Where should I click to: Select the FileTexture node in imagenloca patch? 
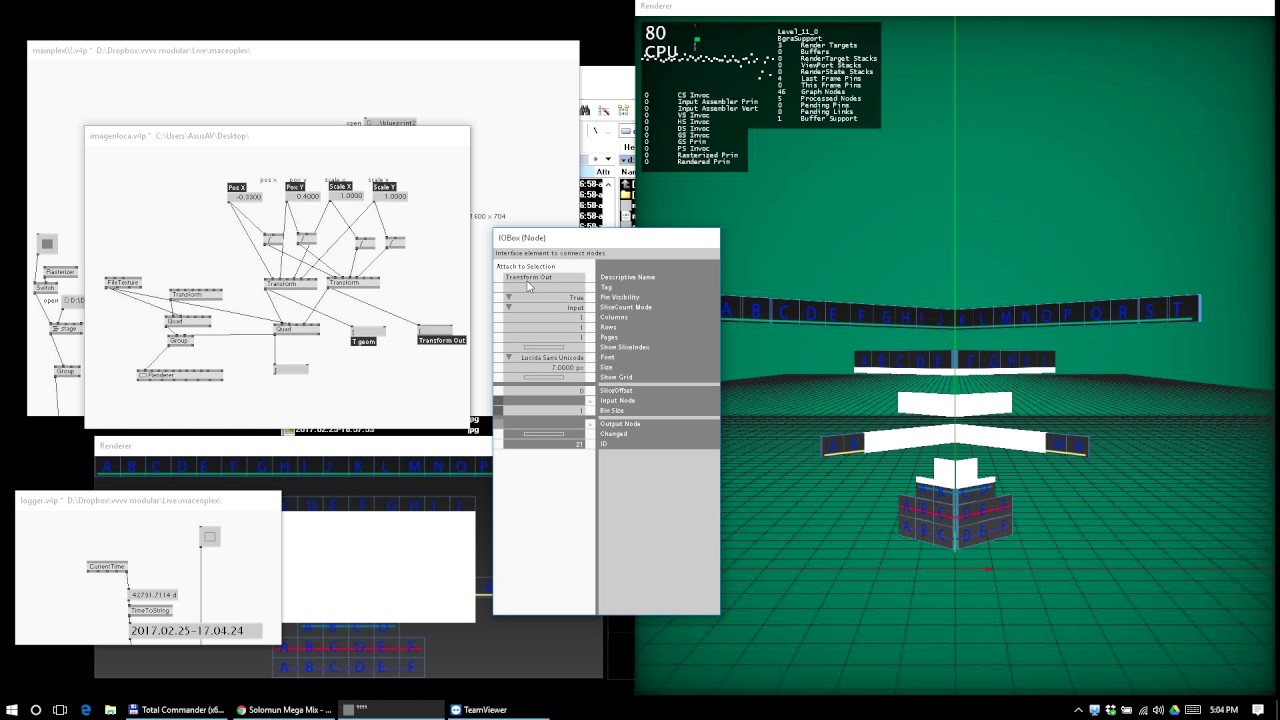tap(123, 283)
